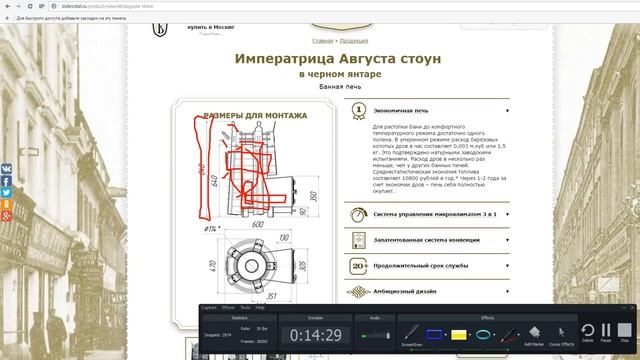Share page on Twitter
The width and height of the screenshot is (640, 360).
pyautogui.click(x=6, y=192)
